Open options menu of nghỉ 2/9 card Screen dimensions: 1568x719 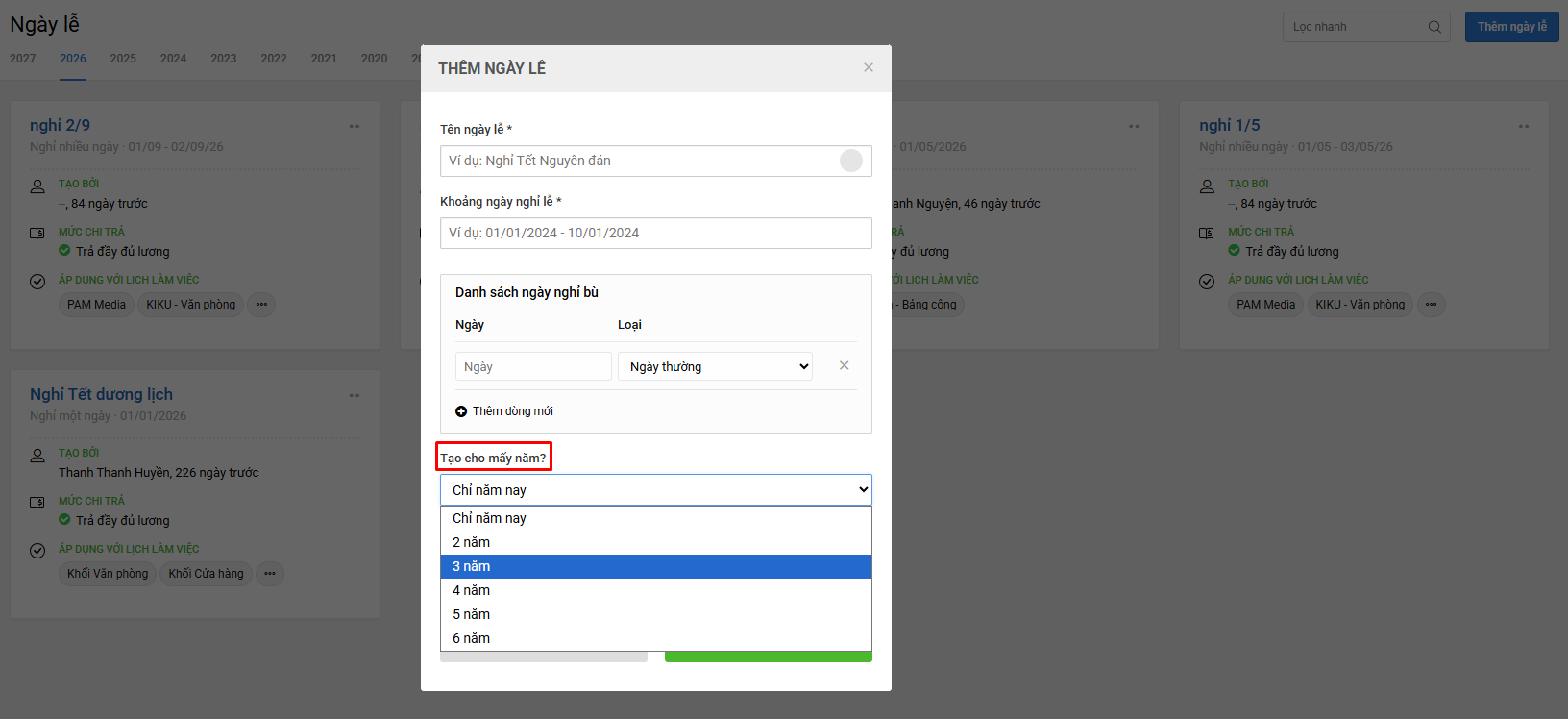click(355, 126)
